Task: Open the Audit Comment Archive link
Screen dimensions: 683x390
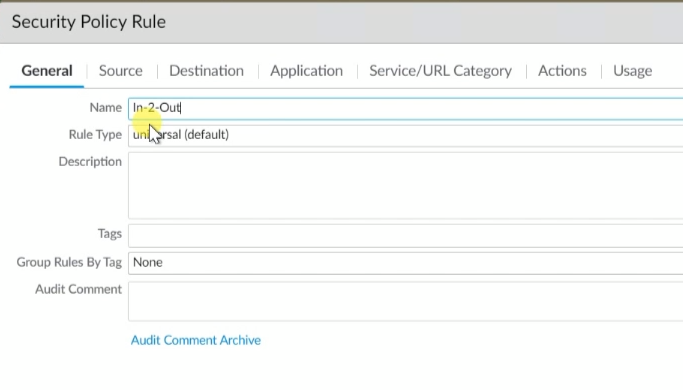Action: pos(196,340)
